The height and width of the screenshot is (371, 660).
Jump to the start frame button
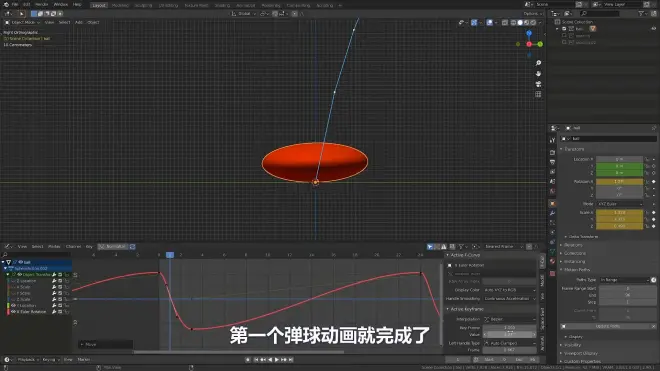click(256, 360)
